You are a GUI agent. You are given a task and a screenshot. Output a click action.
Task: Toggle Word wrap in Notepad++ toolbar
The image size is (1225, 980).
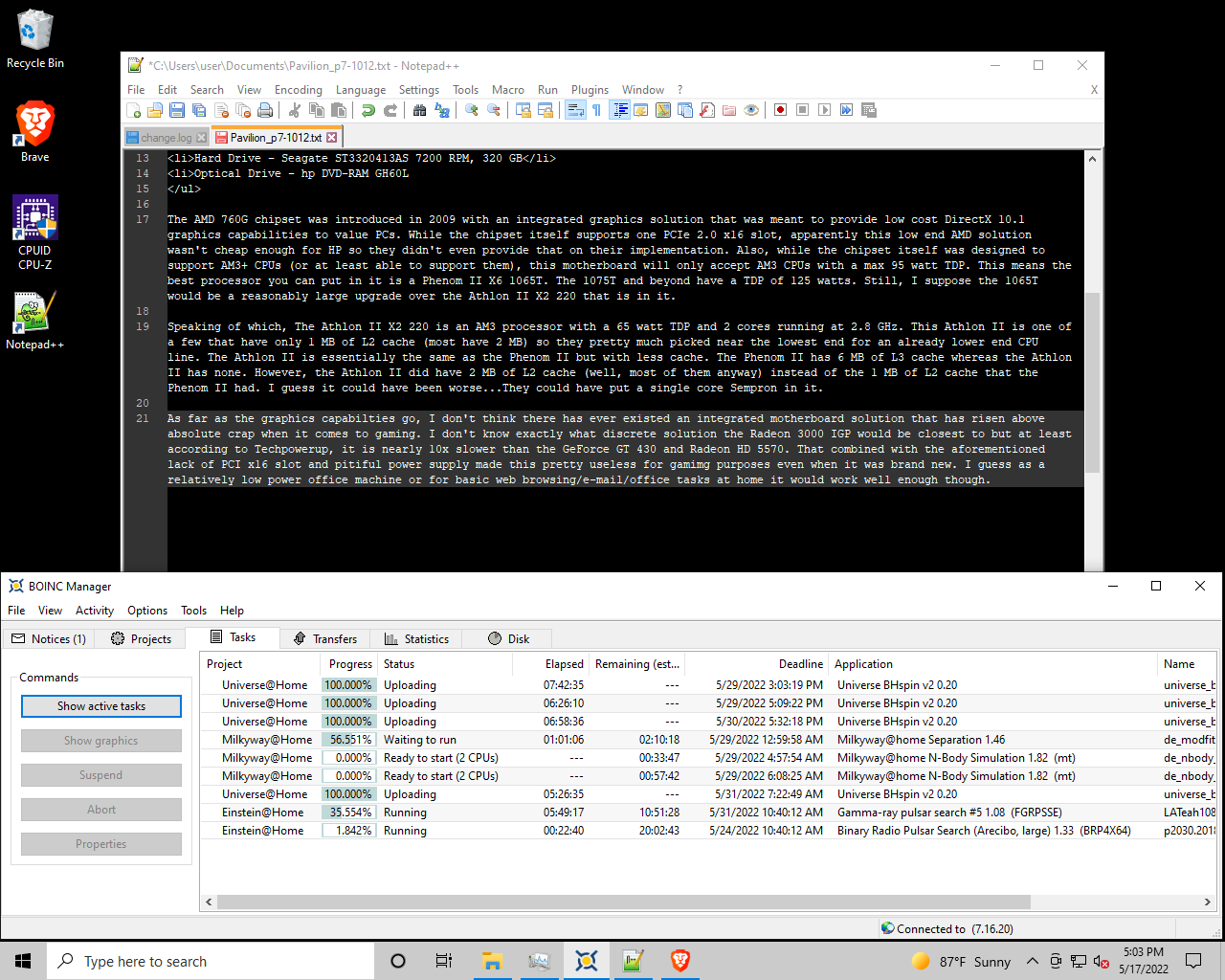(574, 110)
